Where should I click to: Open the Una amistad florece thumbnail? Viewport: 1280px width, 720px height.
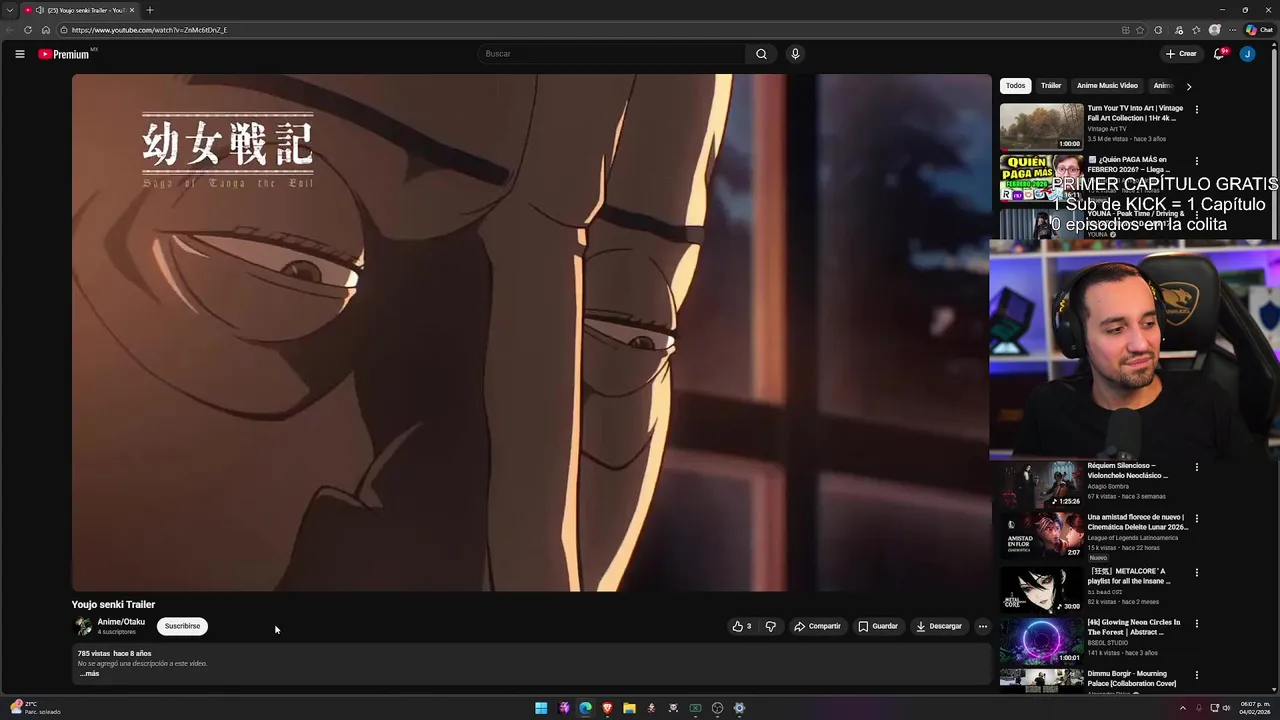1041,536
